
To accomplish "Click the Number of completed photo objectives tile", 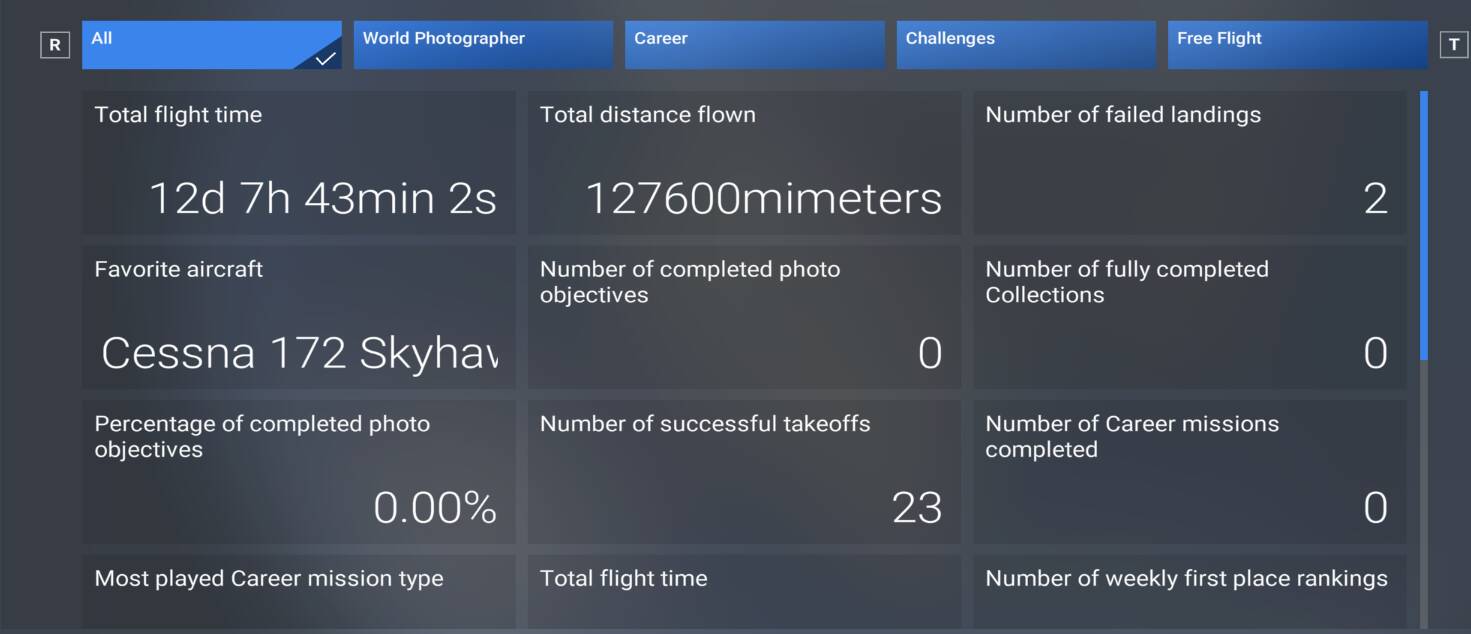I will 744,318.
